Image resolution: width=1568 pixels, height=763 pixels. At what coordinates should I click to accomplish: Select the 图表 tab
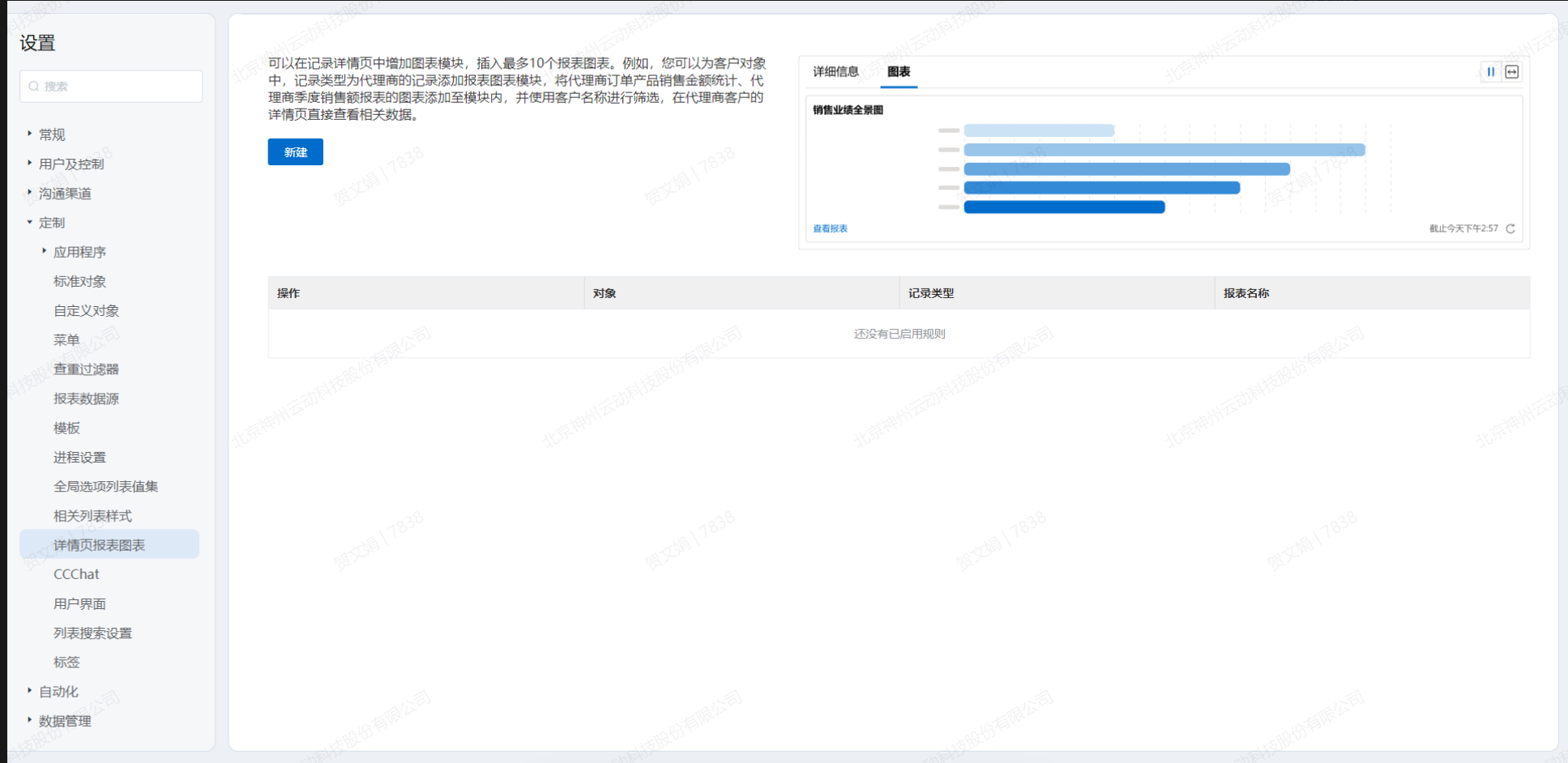tap(898, 72)
